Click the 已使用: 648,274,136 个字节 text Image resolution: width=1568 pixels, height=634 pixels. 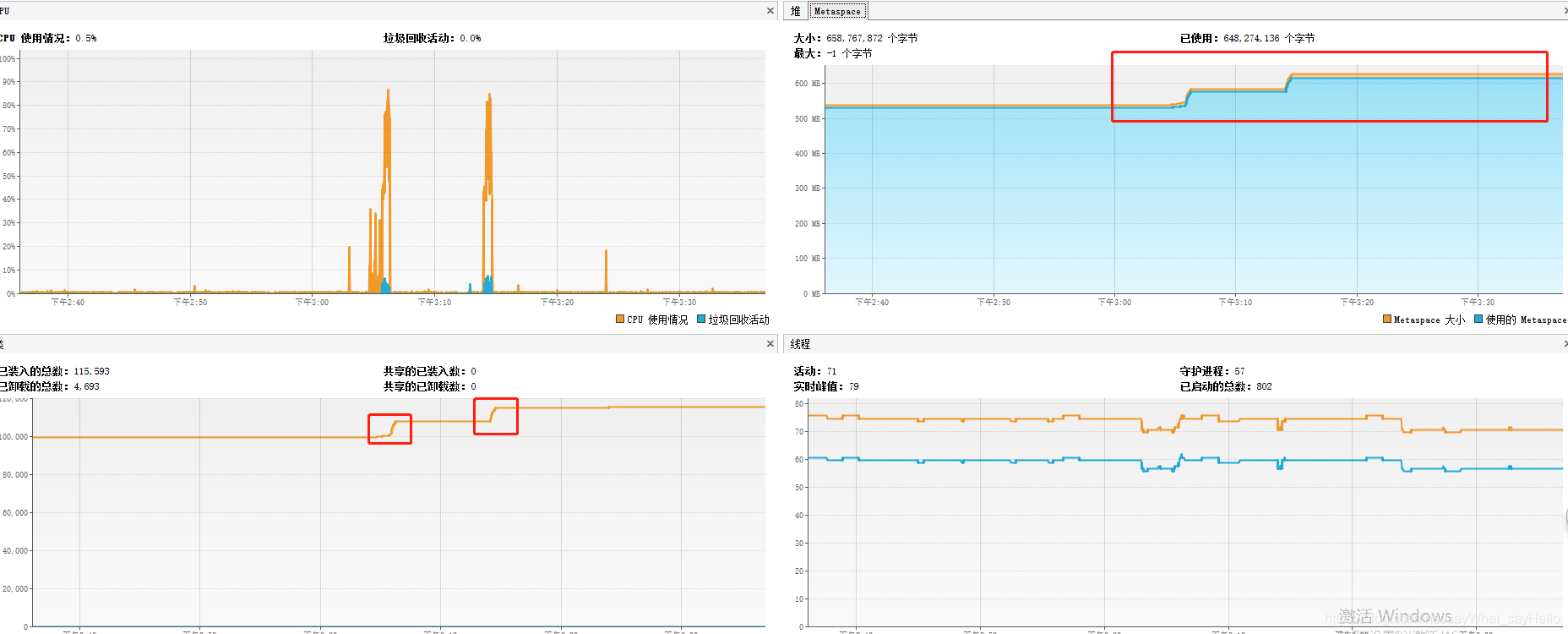(1247, 38)
